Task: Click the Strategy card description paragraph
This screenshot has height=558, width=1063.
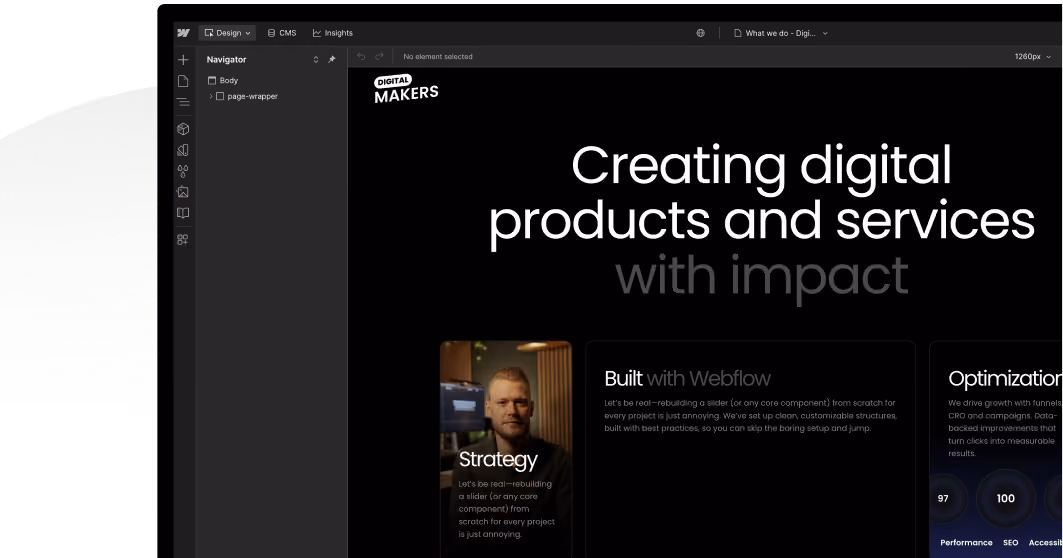Action: tap(506, 509)
